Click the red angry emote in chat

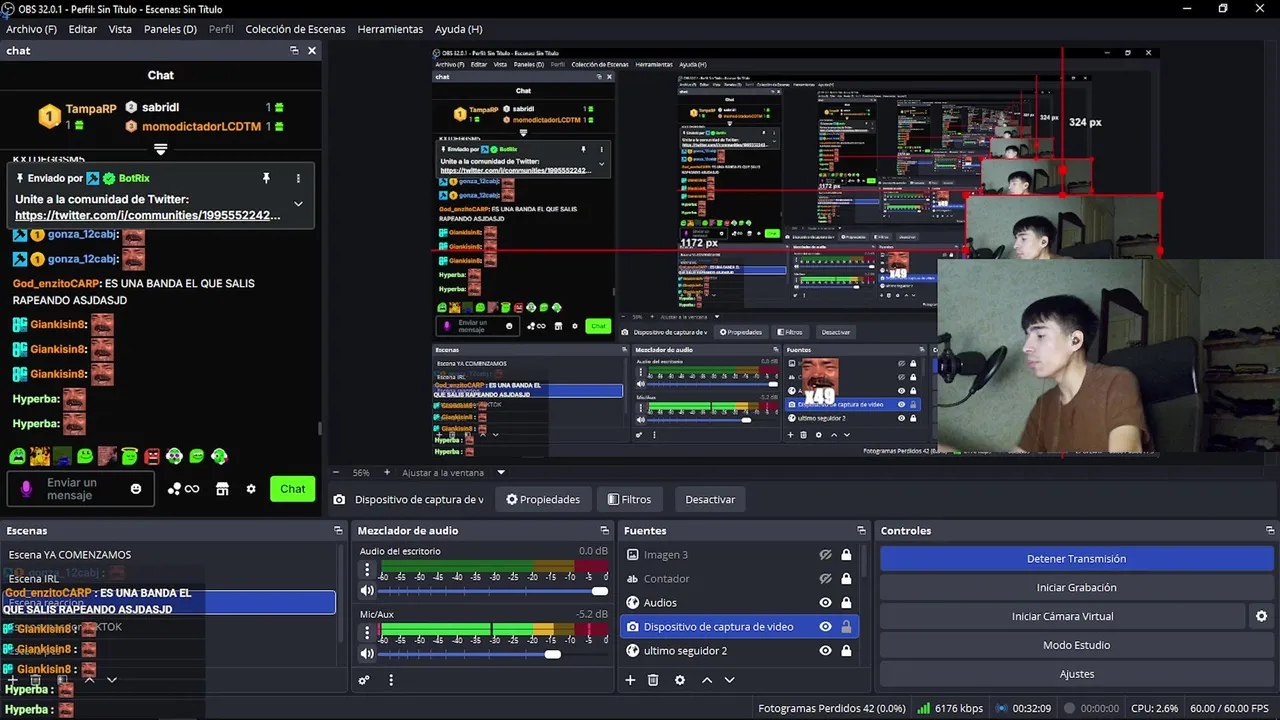[x=152, y=456]
